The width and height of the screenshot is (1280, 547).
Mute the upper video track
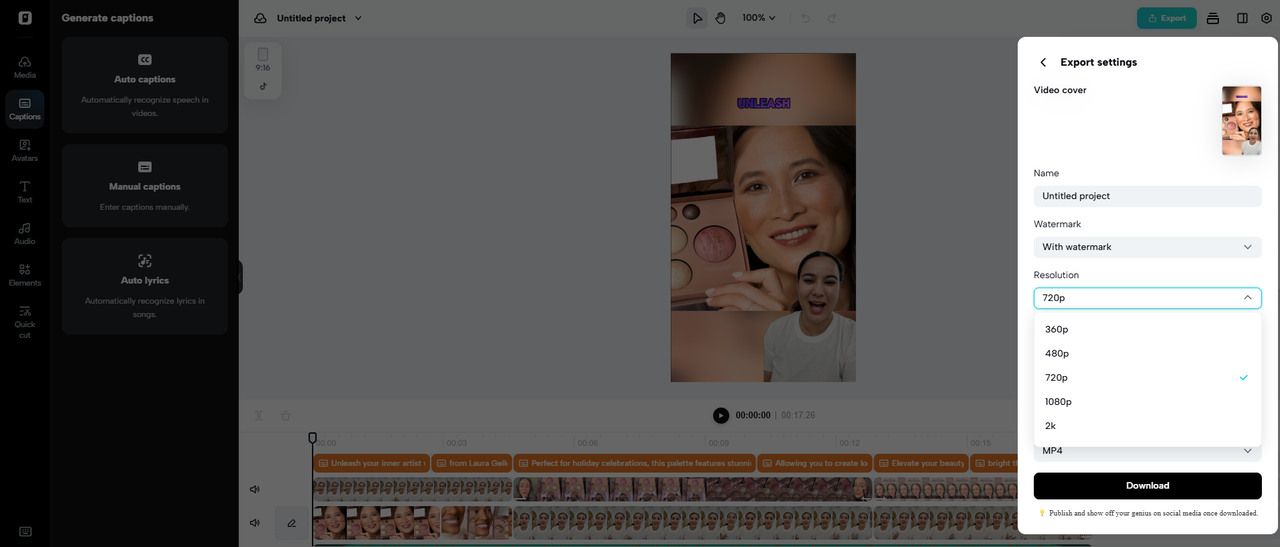click(x=255, y=489)
